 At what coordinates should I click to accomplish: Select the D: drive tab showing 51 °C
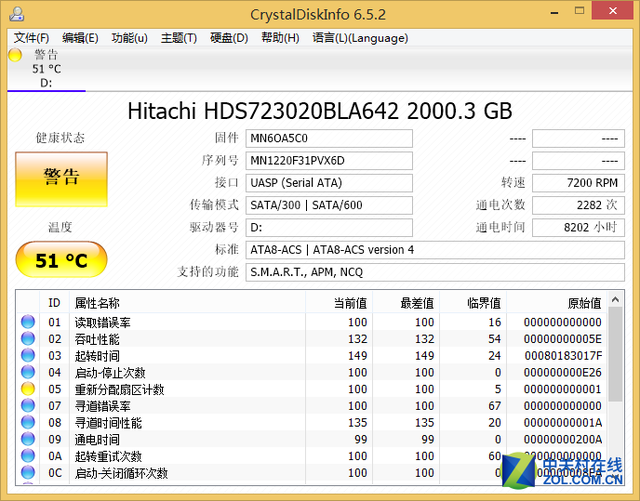click(x=47, y=69)
